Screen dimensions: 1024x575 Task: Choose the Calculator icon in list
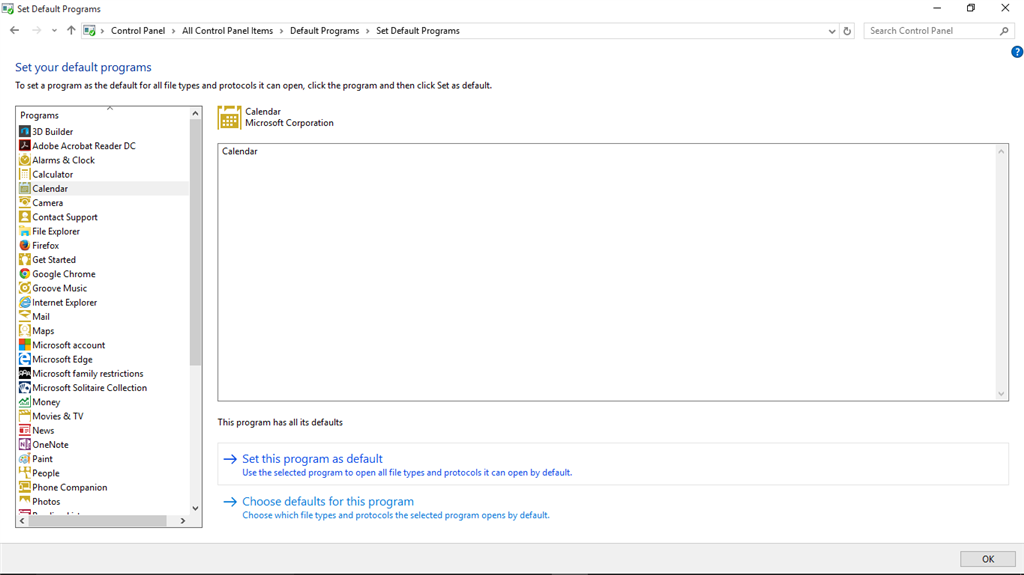tap(25, 174)
